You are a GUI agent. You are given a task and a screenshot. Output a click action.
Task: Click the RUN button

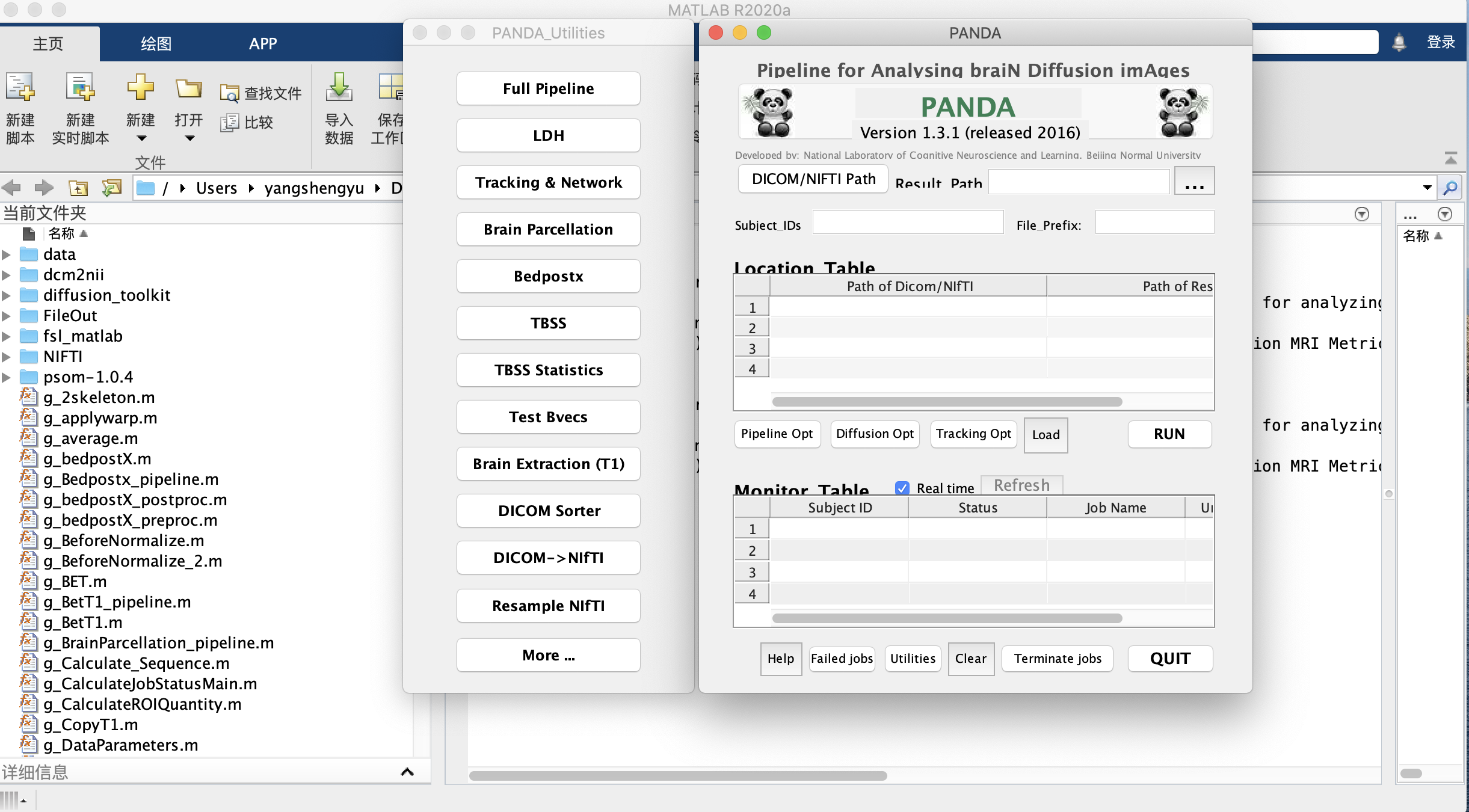1169,434
